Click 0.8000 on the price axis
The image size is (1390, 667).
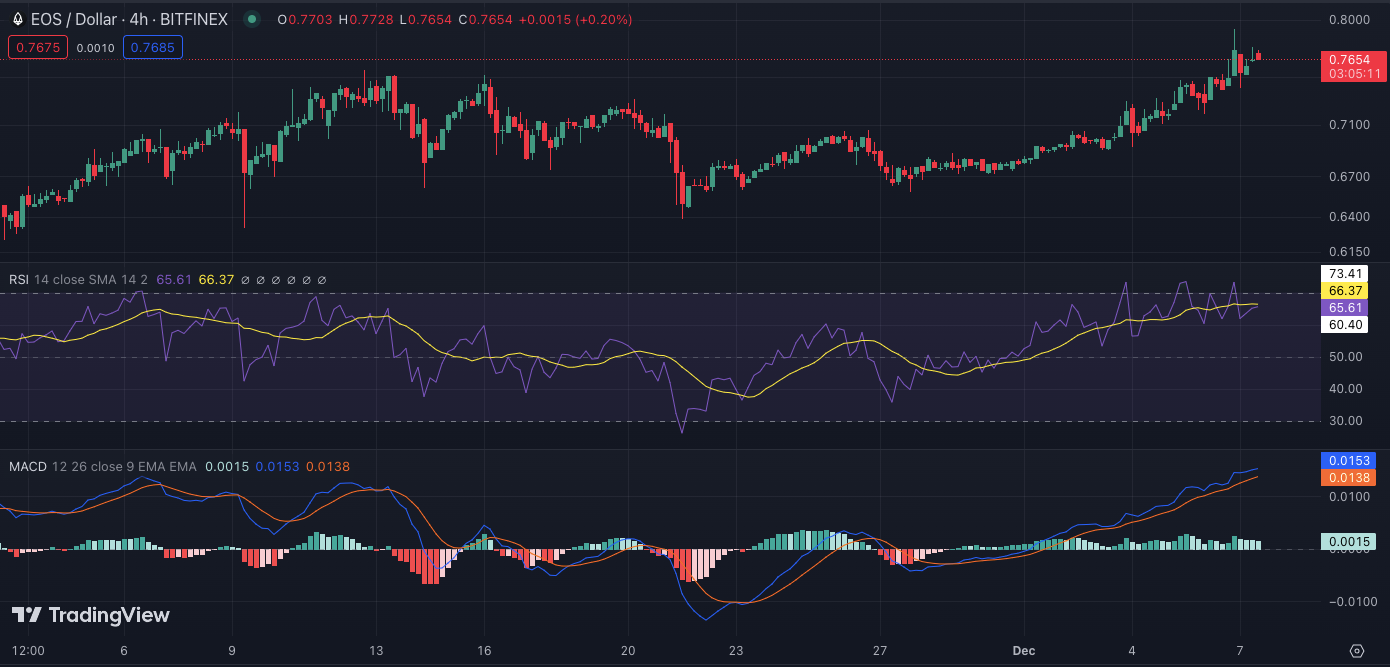1349,19
